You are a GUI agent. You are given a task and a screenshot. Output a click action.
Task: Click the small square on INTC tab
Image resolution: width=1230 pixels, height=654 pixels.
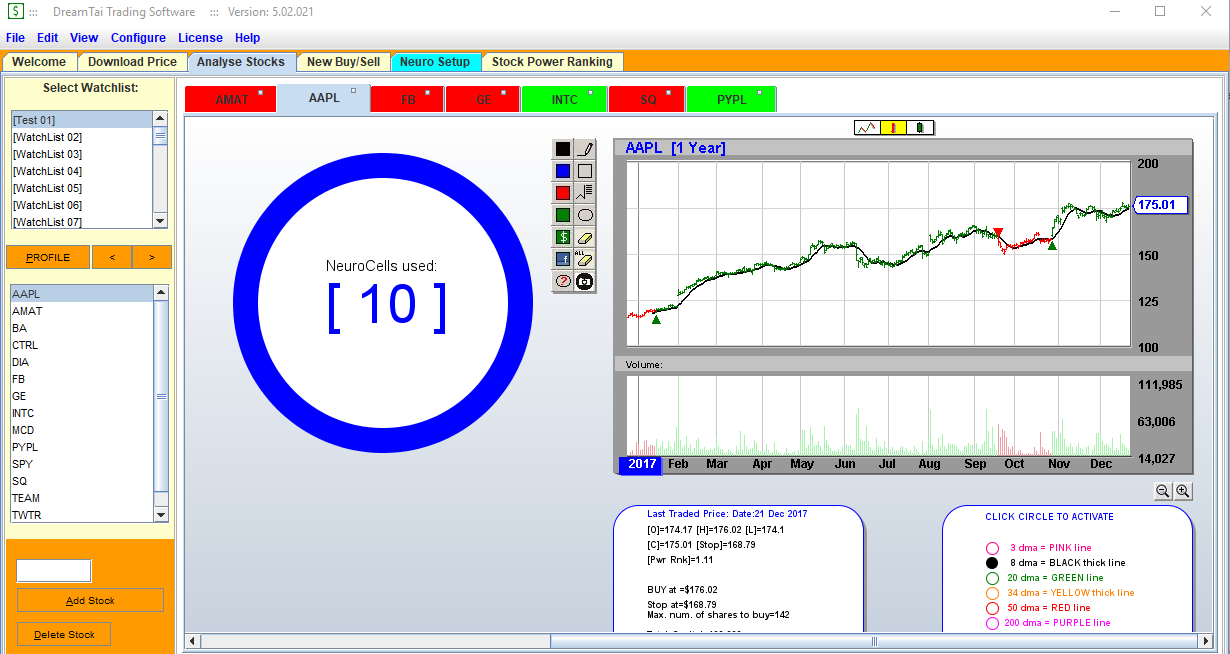pos(590,93)
